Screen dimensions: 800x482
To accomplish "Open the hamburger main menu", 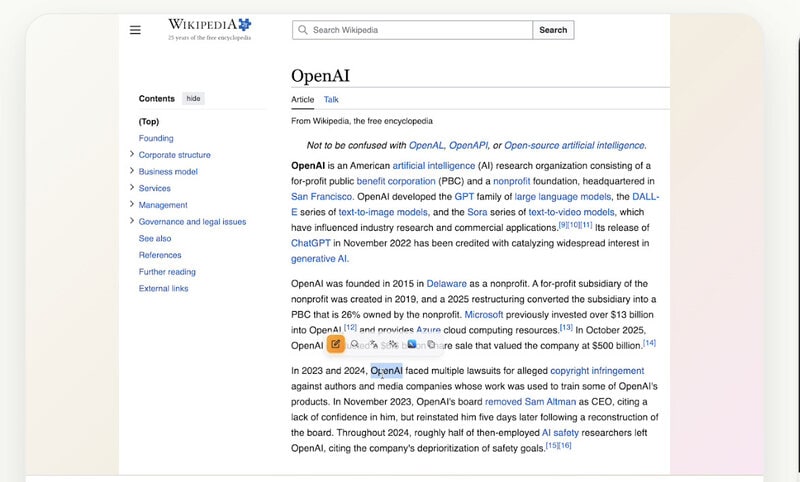I will click(x=135, y=30).
